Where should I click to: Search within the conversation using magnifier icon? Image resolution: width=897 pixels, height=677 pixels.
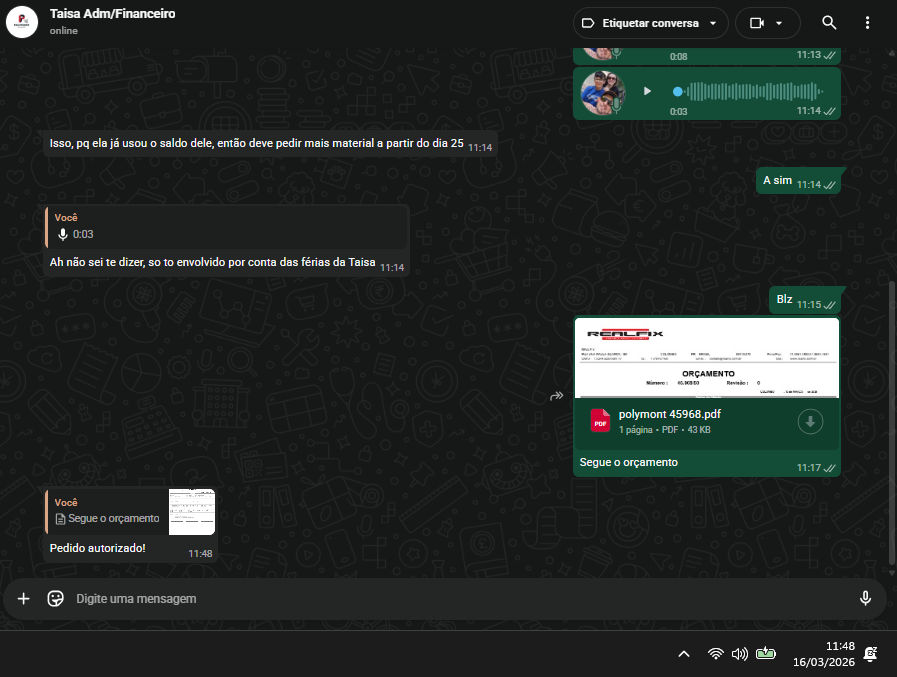point(829,23)
